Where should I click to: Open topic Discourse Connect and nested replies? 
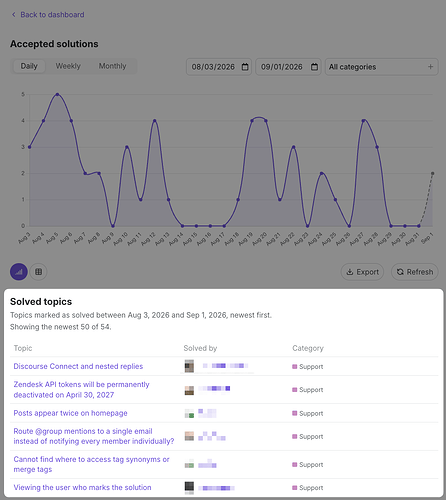coord(78,366)
